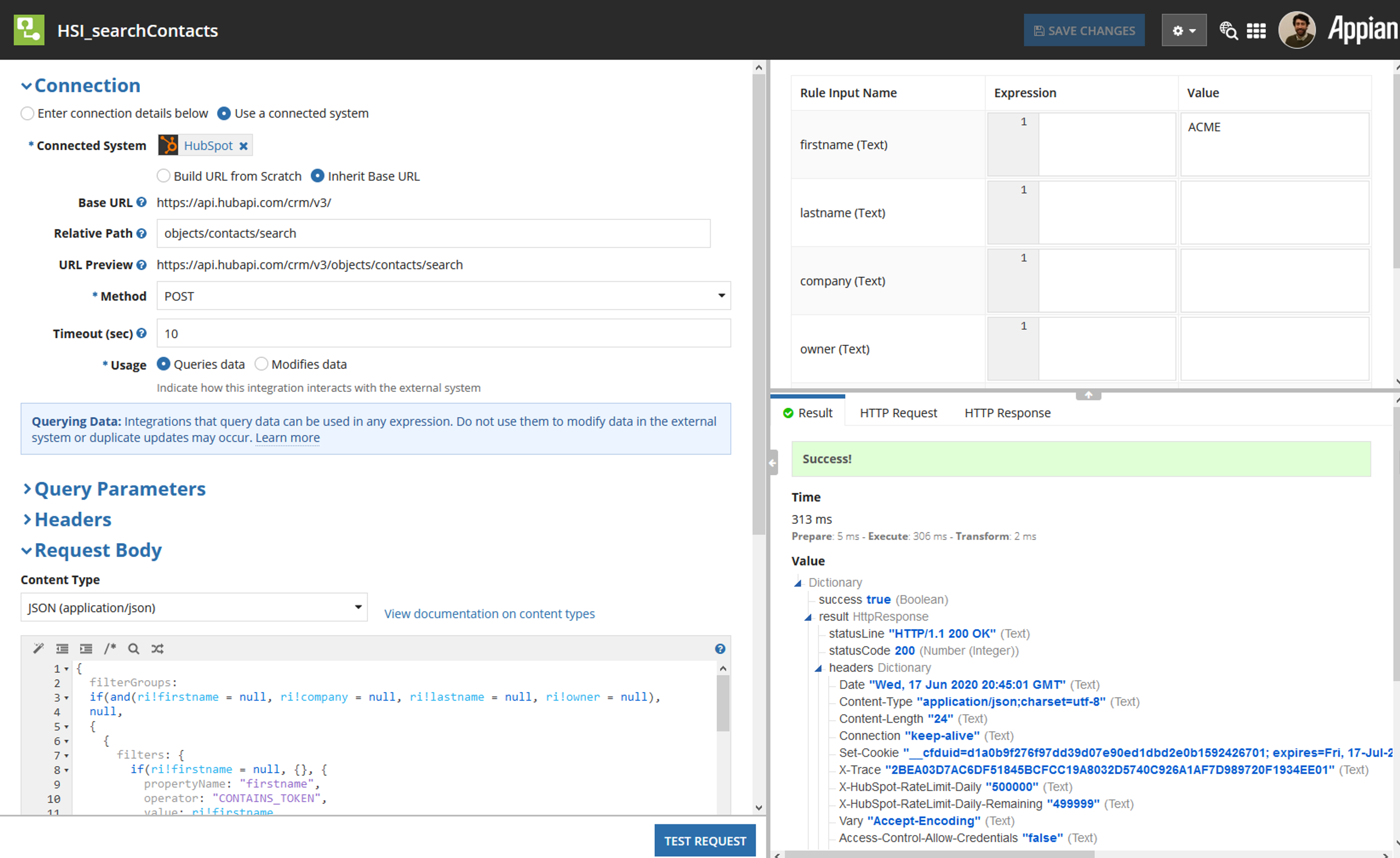This screenshot has height=858, width=1400.
Task: Click the "313 ms" time value
Action: [811, 519]
